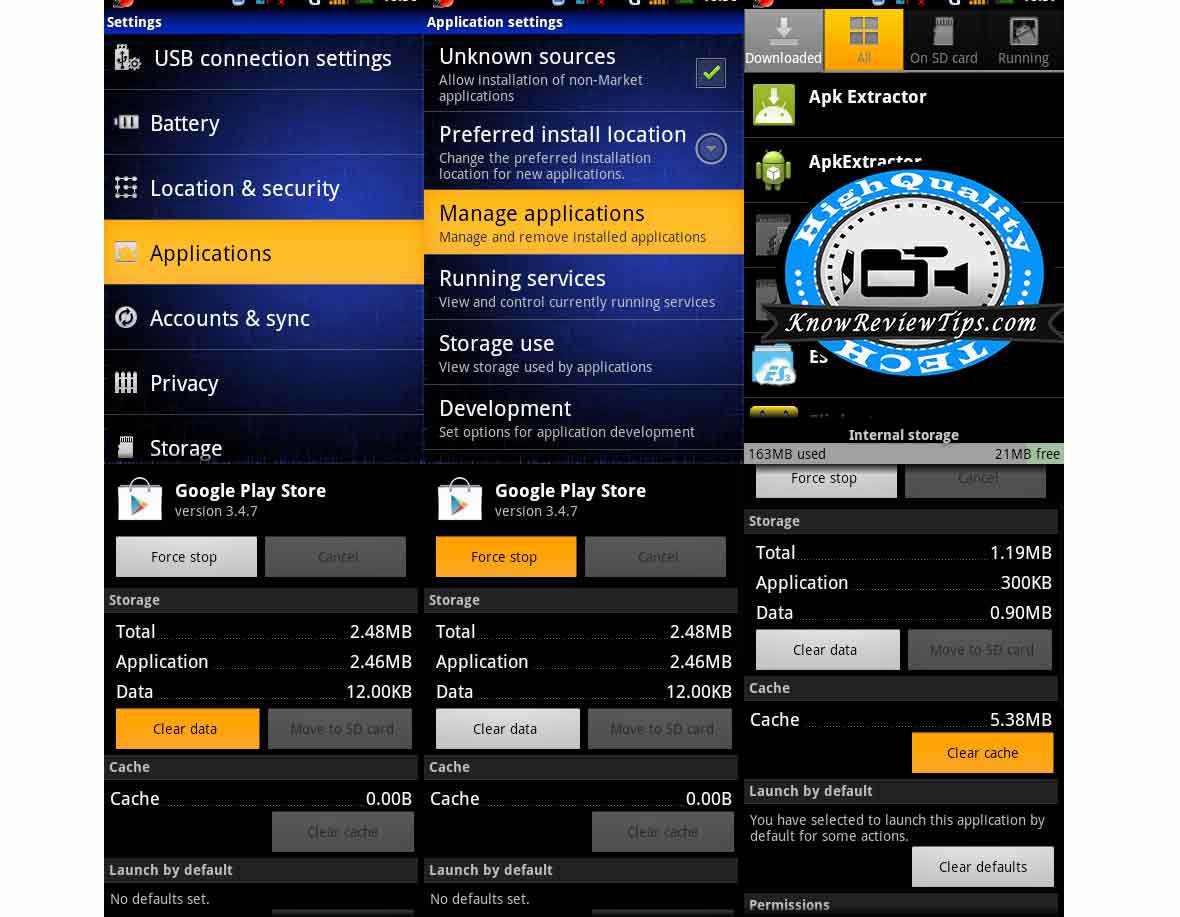Tap the Battery icon in Settings
This screenshot has height=917, width=1180.
pos(126,123)
